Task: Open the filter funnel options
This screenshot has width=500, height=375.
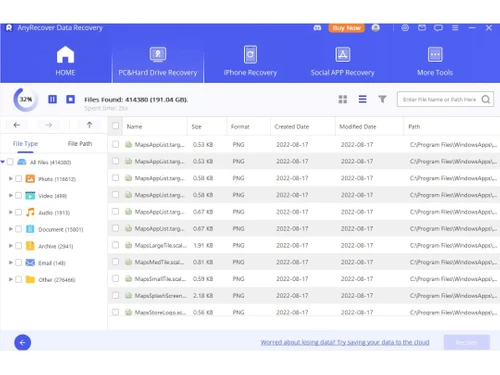Action: (x=382, y=99)
